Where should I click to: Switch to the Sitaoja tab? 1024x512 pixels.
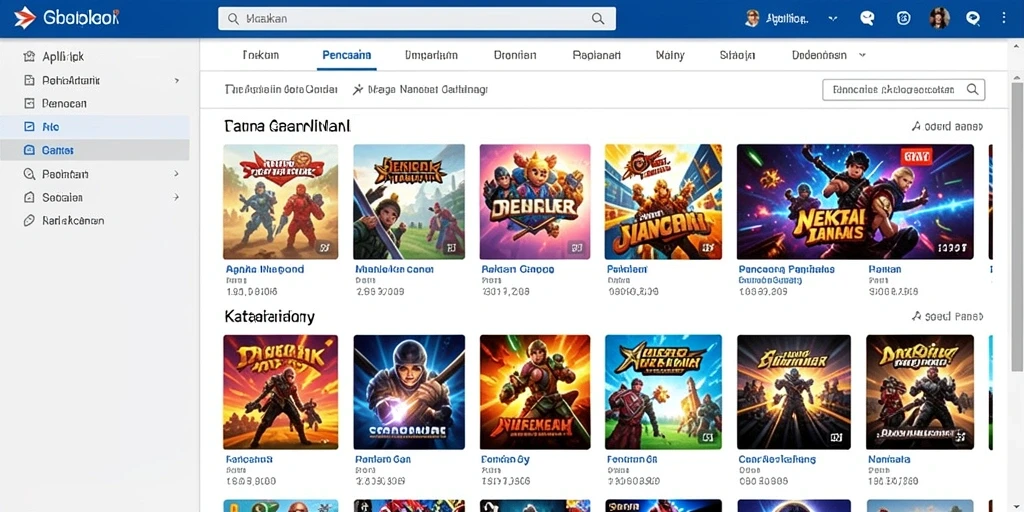(737, 56)
